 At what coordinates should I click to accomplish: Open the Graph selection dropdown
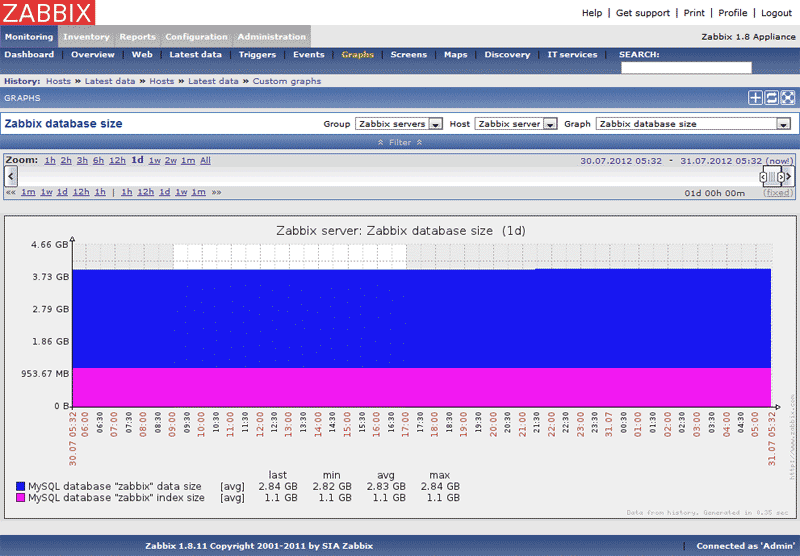coord(693,124)
